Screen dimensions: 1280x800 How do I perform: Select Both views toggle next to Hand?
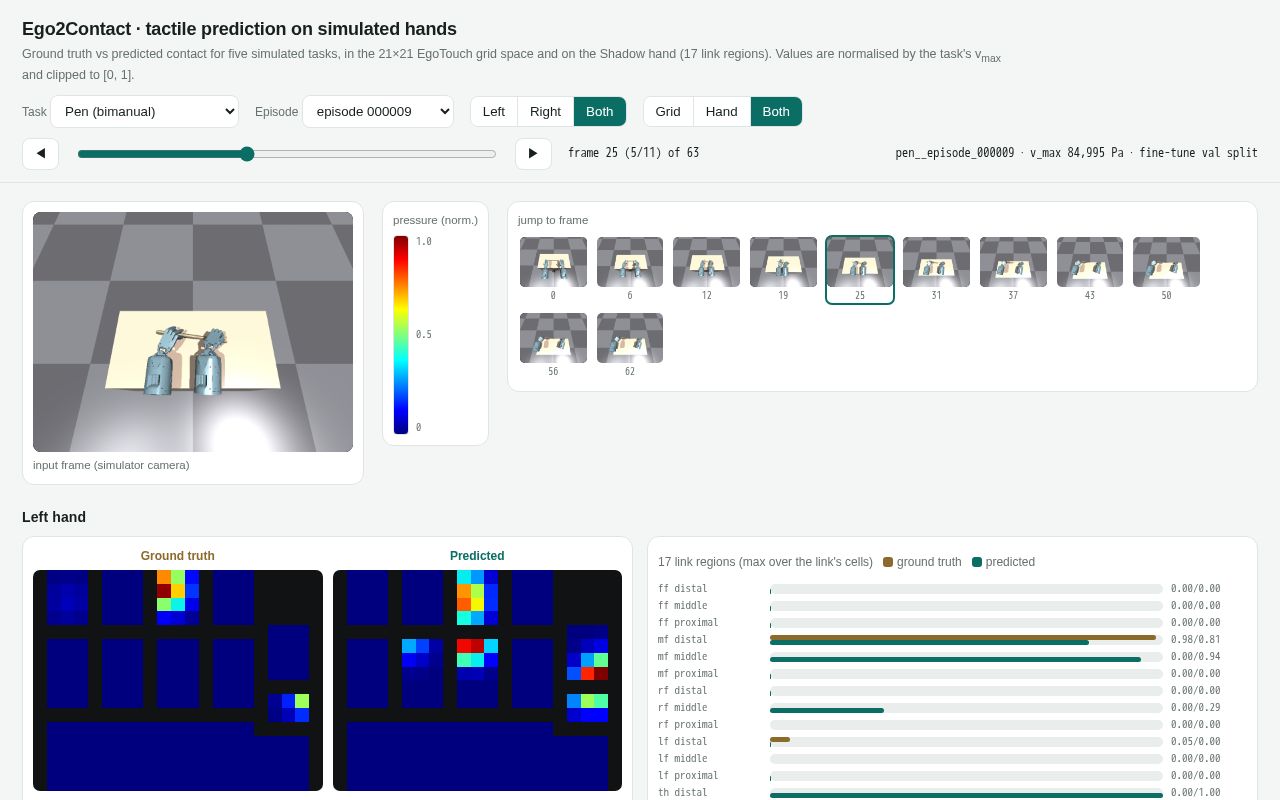[776, 111]
